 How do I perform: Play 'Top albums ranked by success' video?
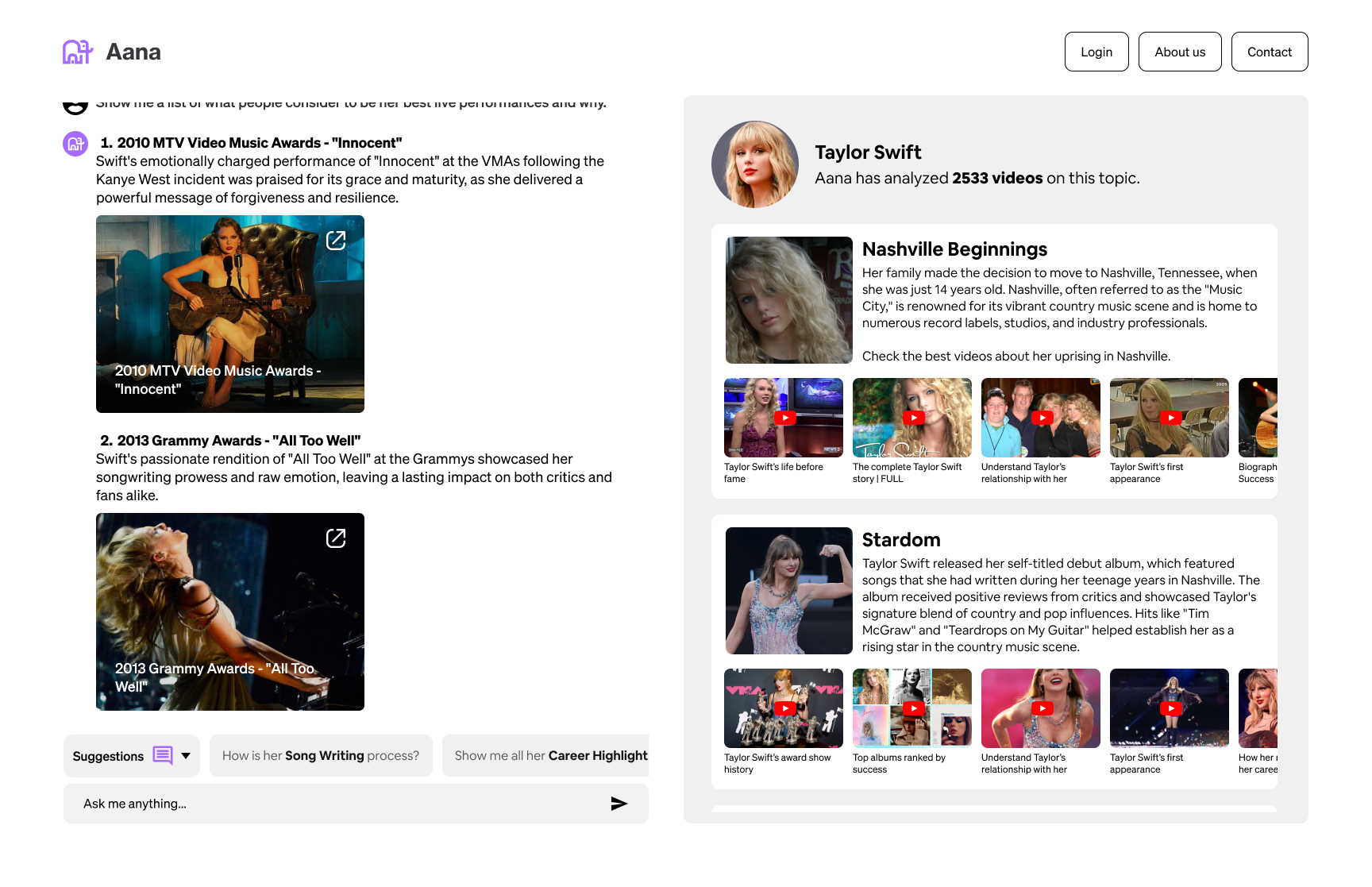912,708
